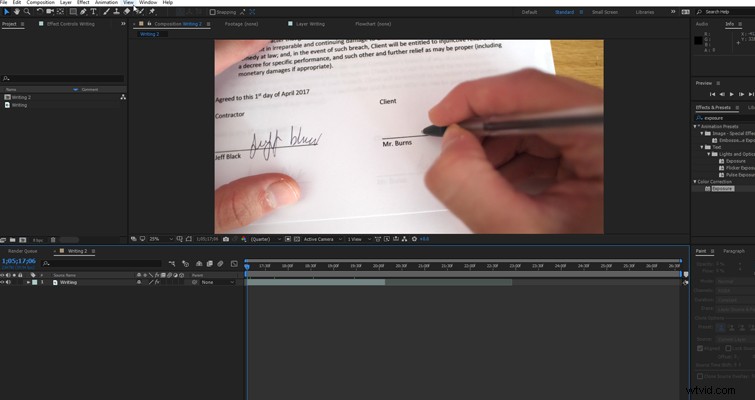Image resolution: width=755 pixels, height=400 pixels.
Task: Switch to the Small Screen workspace
Action: point(605,12)
